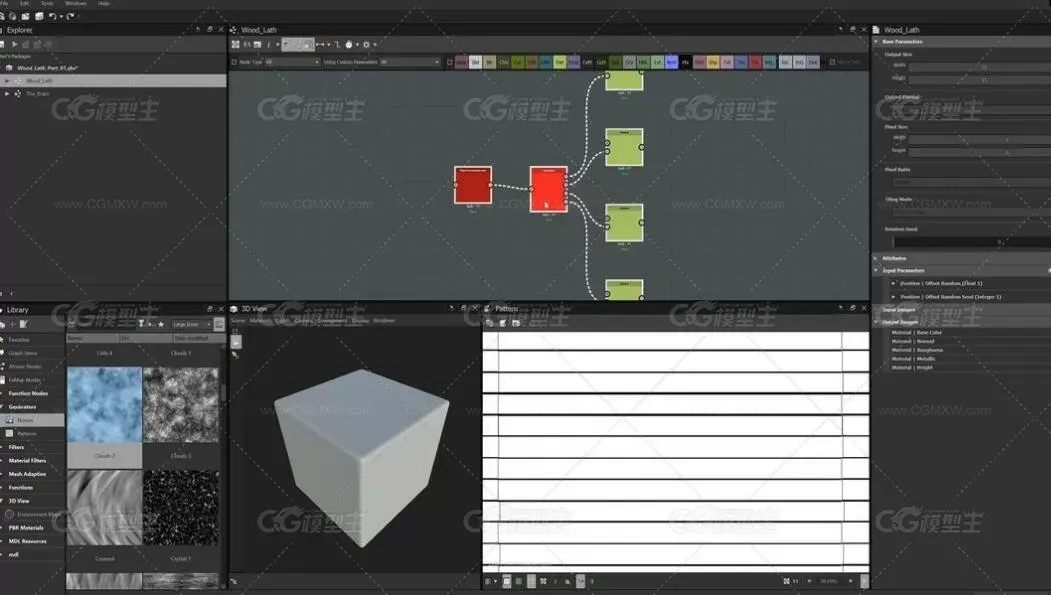
Task: Add black Pixel Processor node from toolbar
Action: click(x=686, y=62)
